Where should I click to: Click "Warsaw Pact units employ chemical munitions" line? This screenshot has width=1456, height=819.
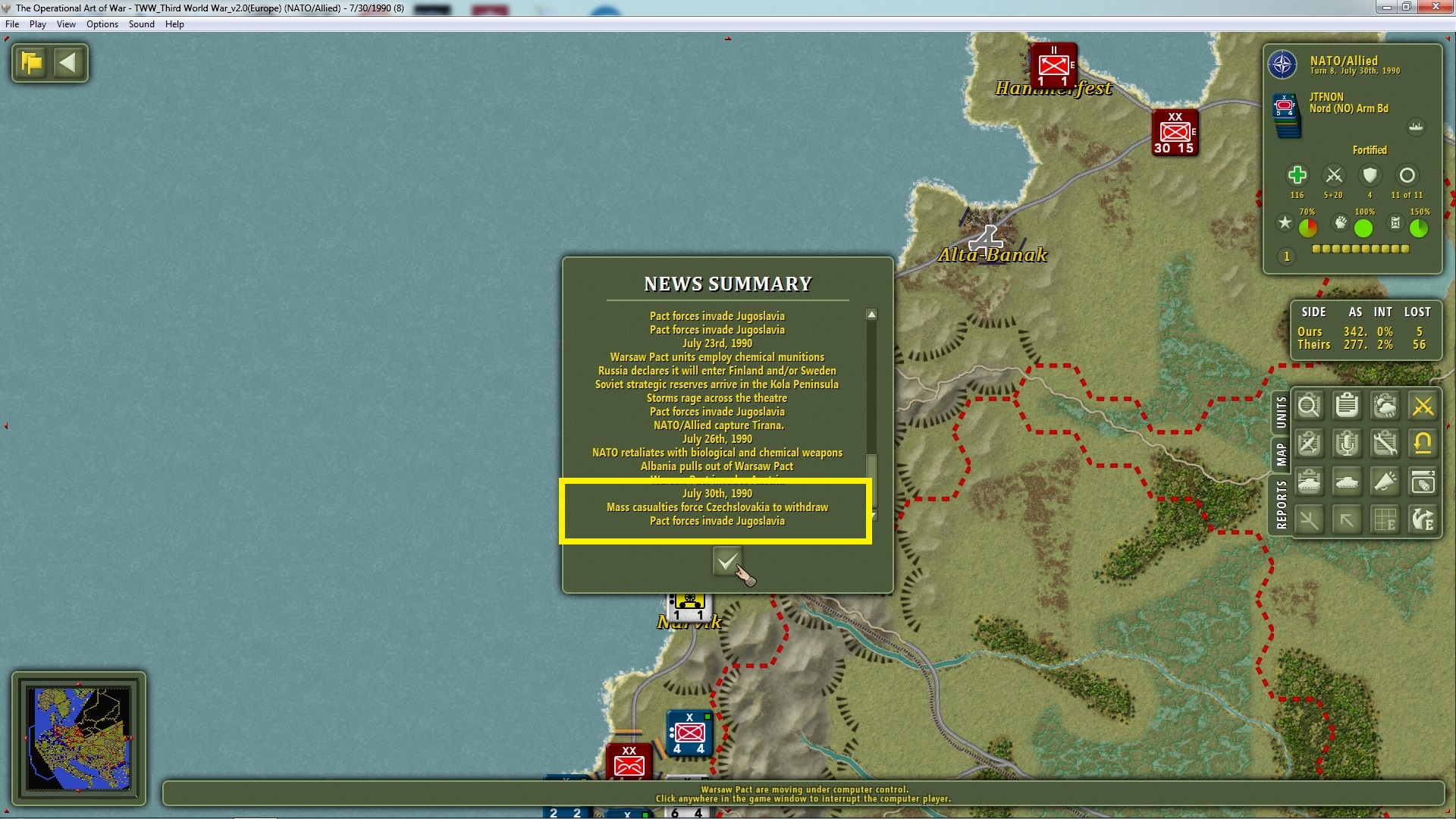pyautogui.click(x=717, y=357)
